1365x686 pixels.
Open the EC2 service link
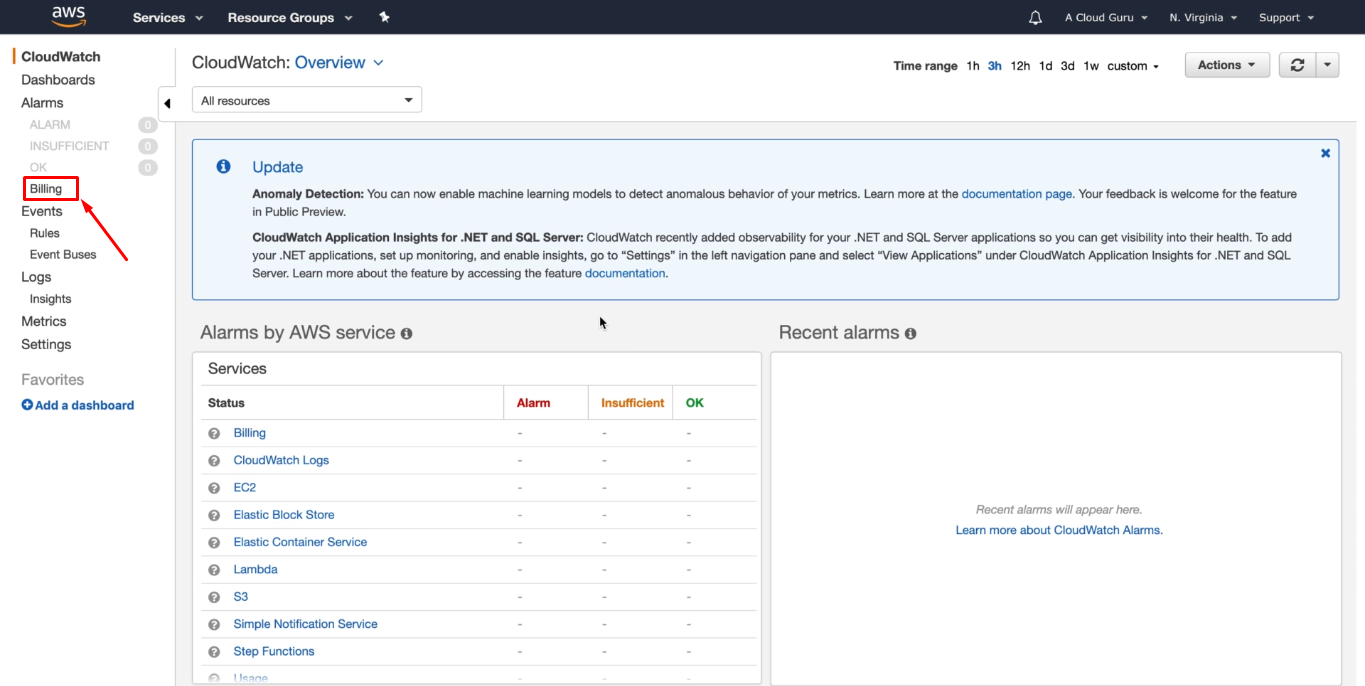click(245, 488)
